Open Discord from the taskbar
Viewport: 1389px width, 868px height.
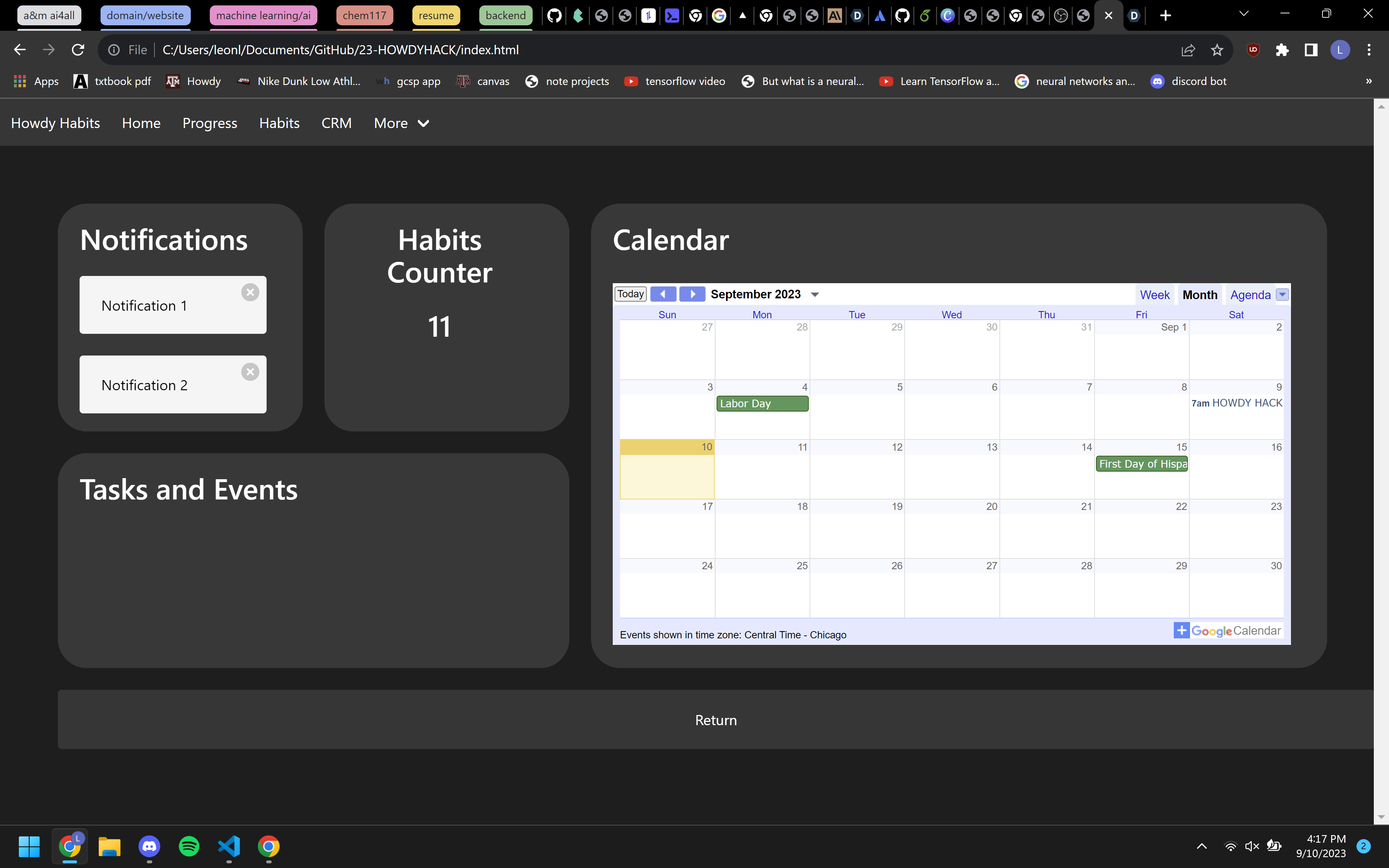tap(149, 847)
